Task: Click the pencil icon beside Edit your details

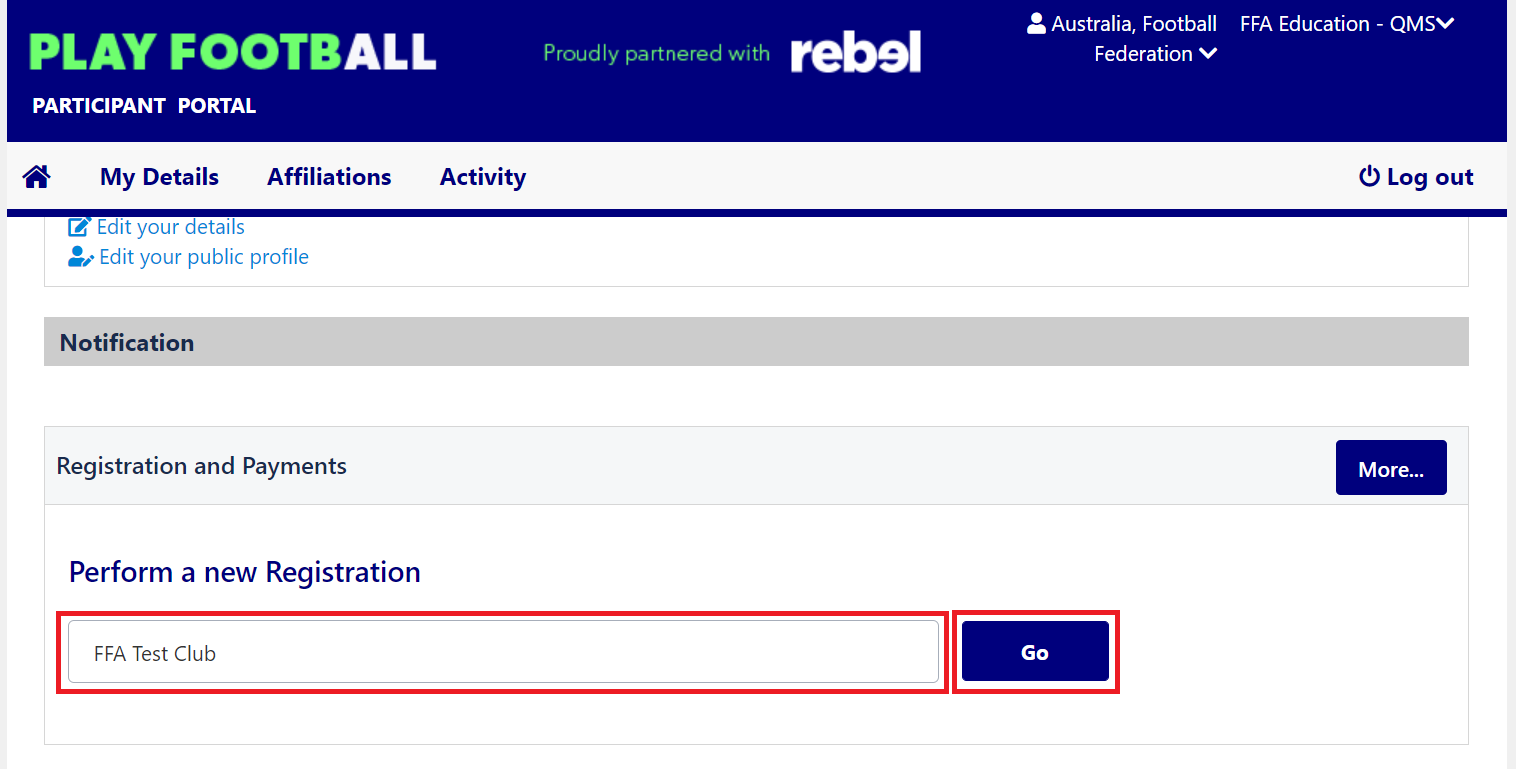Action: 79,225
